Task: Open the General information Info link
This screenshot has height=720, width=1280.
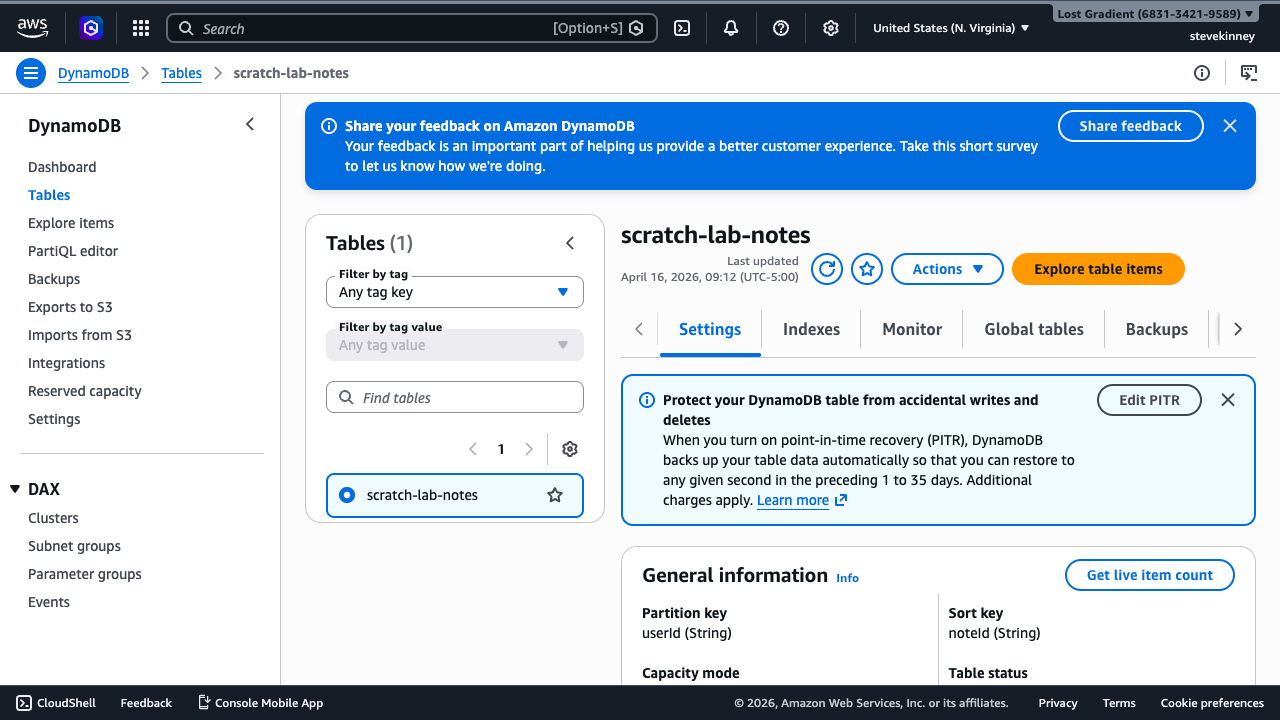Action: [x=847, y=578]
